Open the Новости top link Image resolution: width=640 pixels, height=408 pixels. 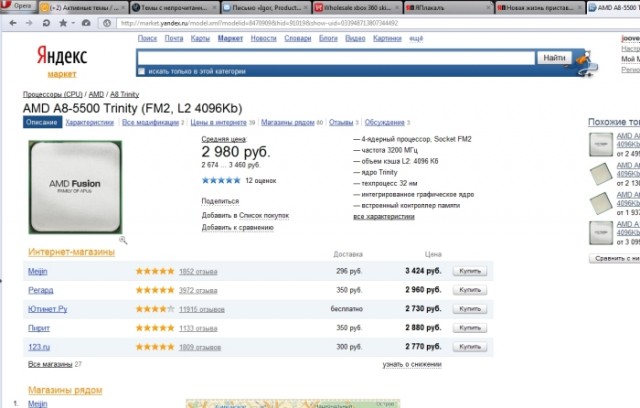[263, 38]
